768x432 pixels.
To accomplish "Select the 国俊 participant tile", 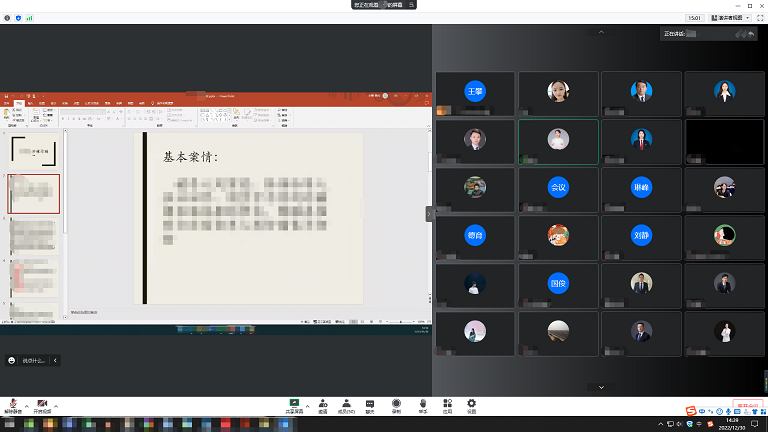I will click(558, 283).
